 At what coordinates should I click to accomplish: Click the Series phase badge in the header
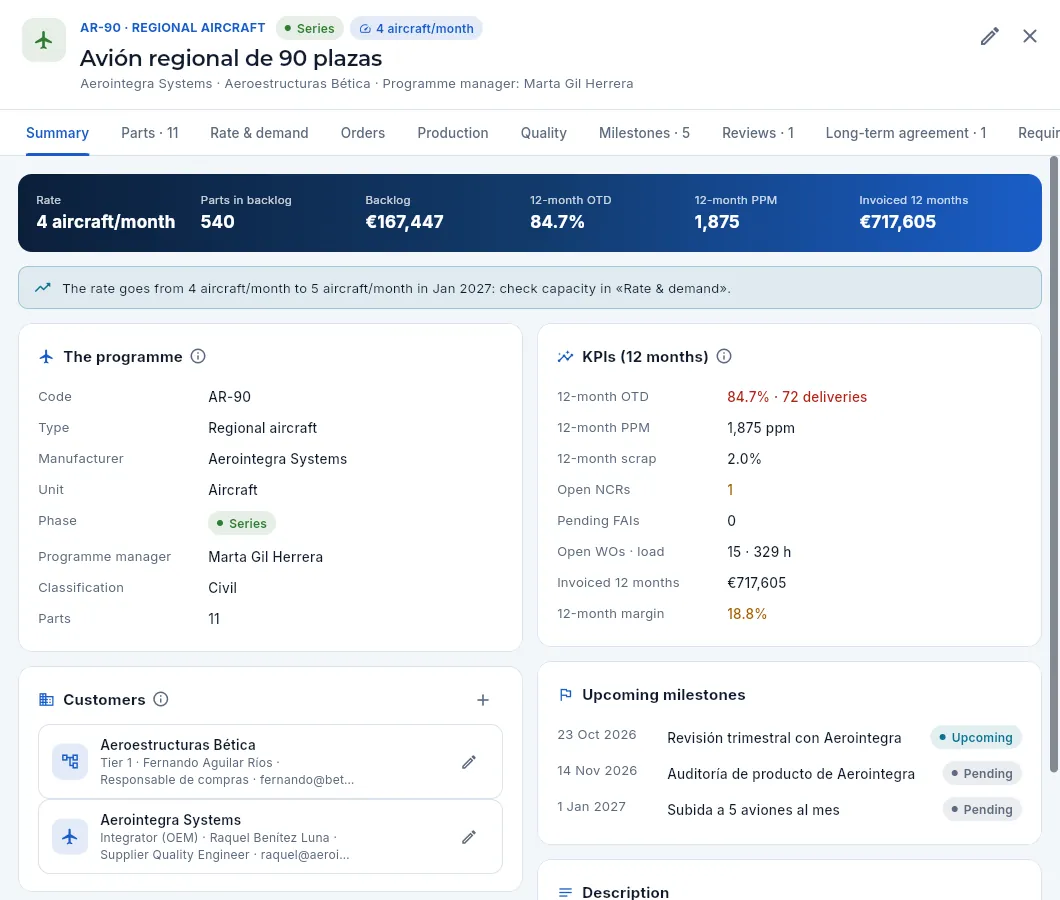click(310, 28)
